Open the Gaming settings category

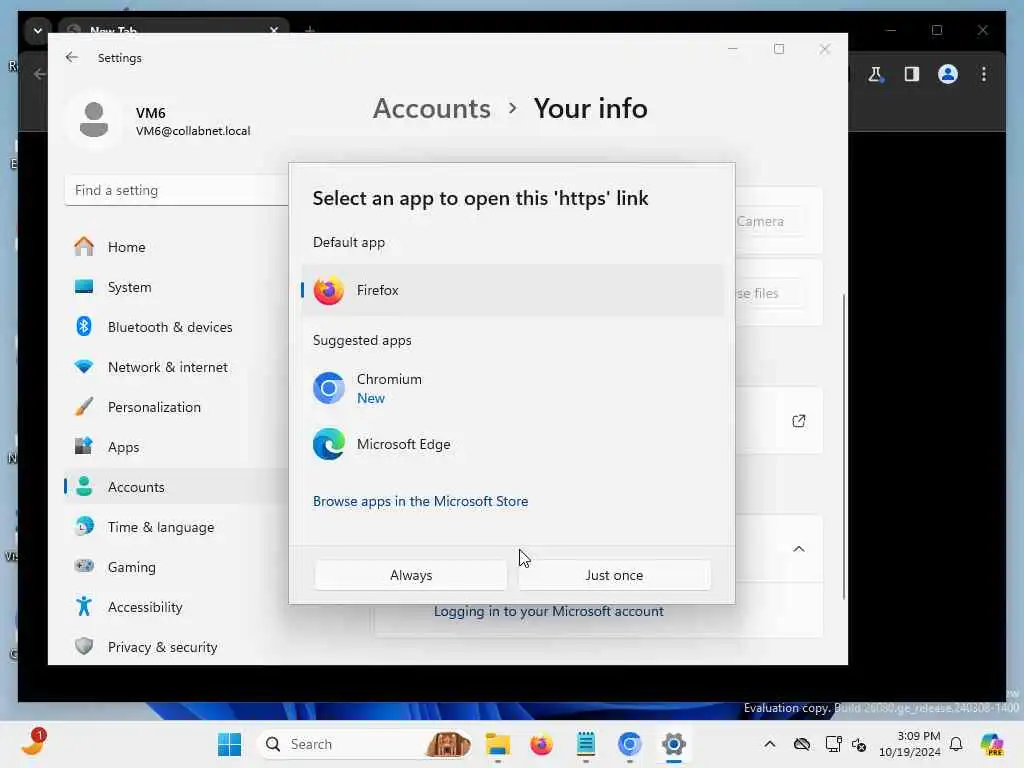pyautogui.click(x=176, y=567)
